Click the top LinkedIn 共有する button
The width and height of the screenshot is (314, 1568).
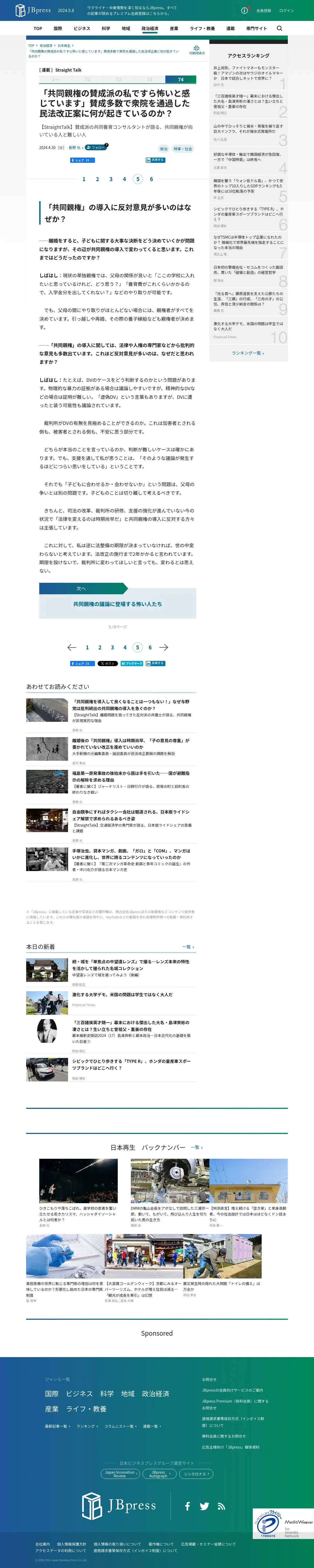tap(155, 160)
